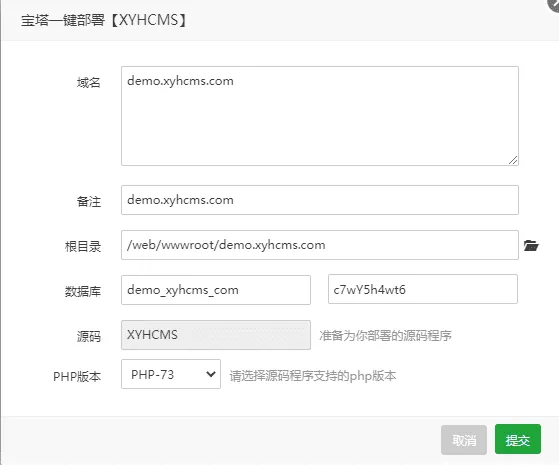Open the PHP-73 version dropdown
Image resolution: width=559 pixels, height=465 pixels.
pos(171,374)
